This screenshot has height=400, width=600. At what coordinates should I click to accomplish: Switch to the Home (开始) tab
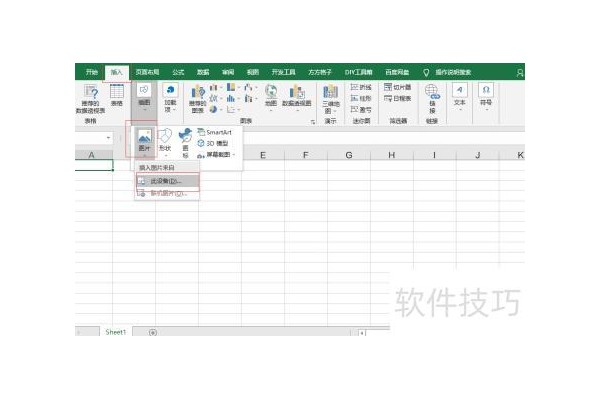point(92,72)
